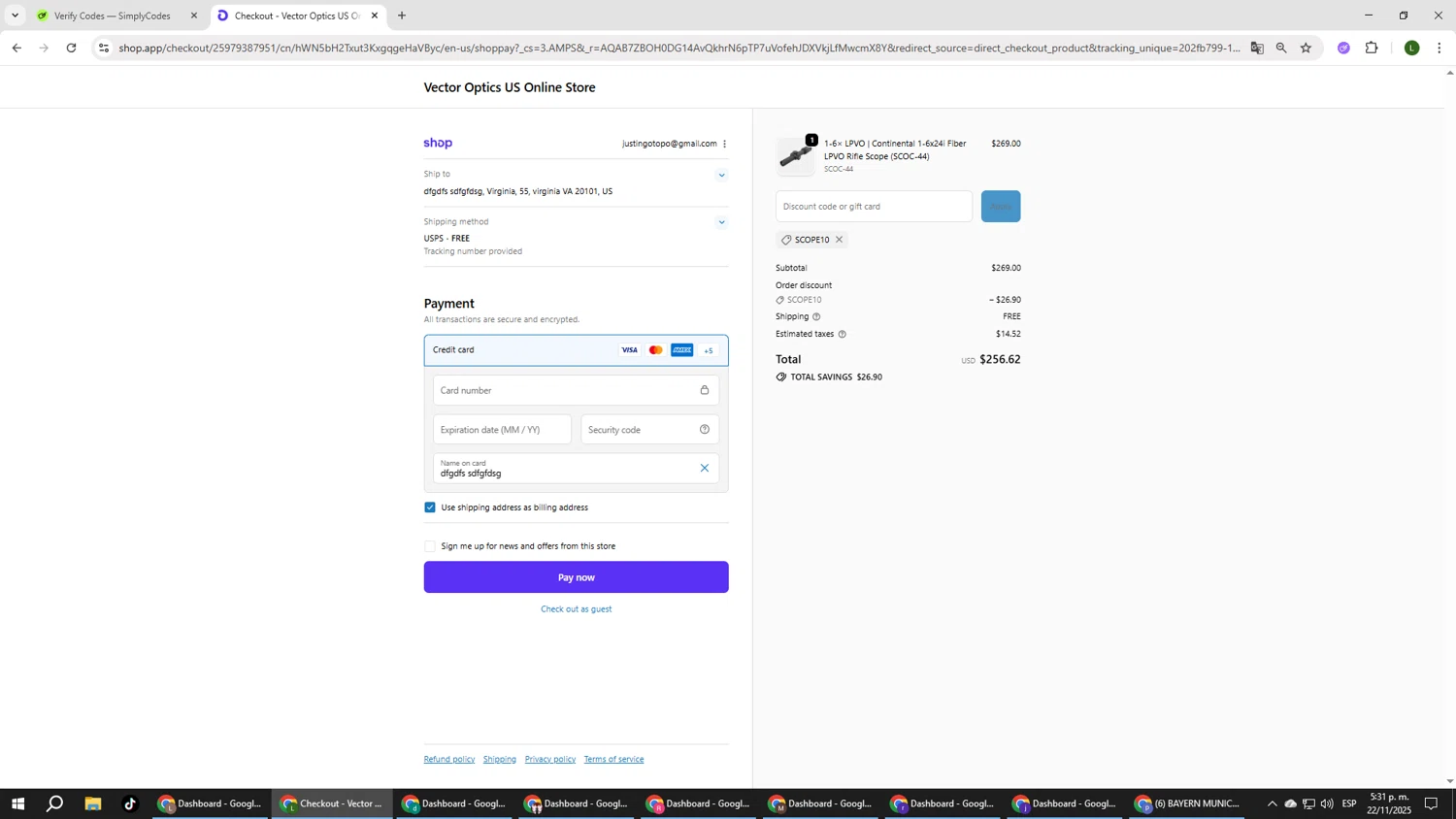Open the Refund policy link

[x=449, y=759]
